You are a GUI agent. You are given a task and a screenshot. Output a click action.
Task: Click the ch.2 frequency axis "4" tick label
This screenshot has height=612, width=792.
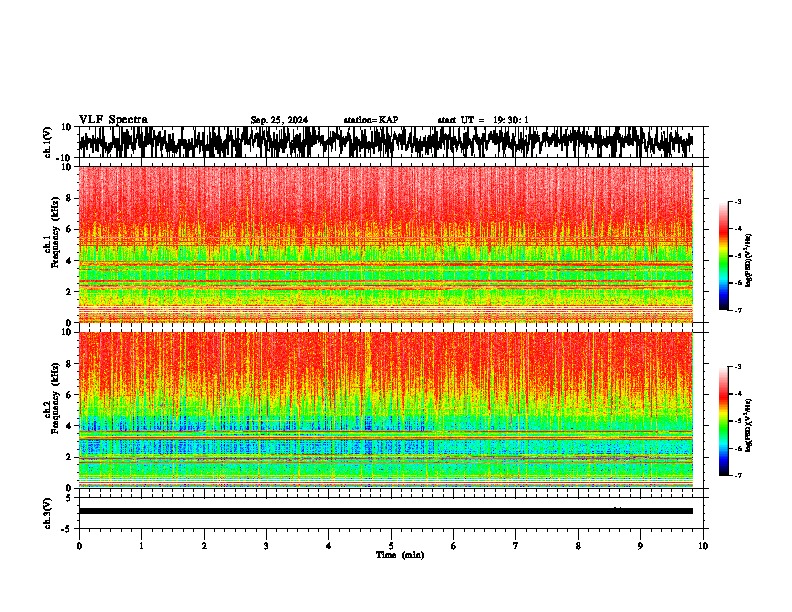pos(69,426)
